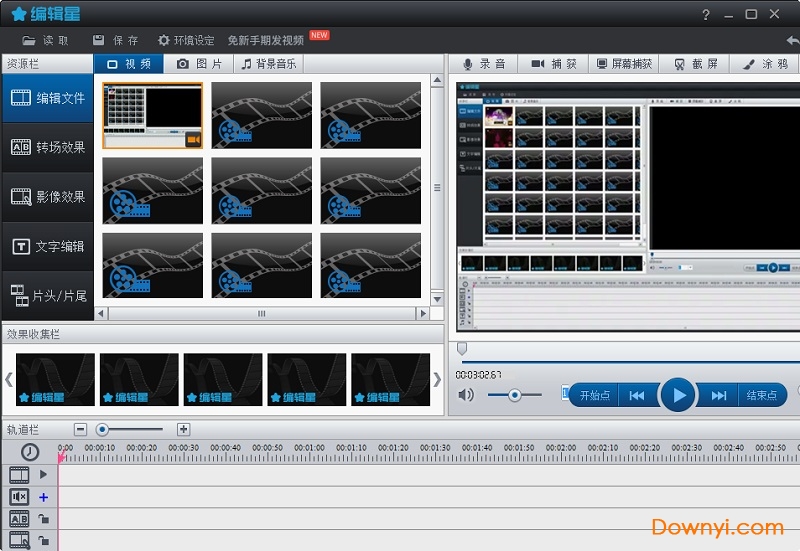This screenshot has height=551, width=800.
Task: Click the zoom-in plus on track bar
Action: (183, 429)
